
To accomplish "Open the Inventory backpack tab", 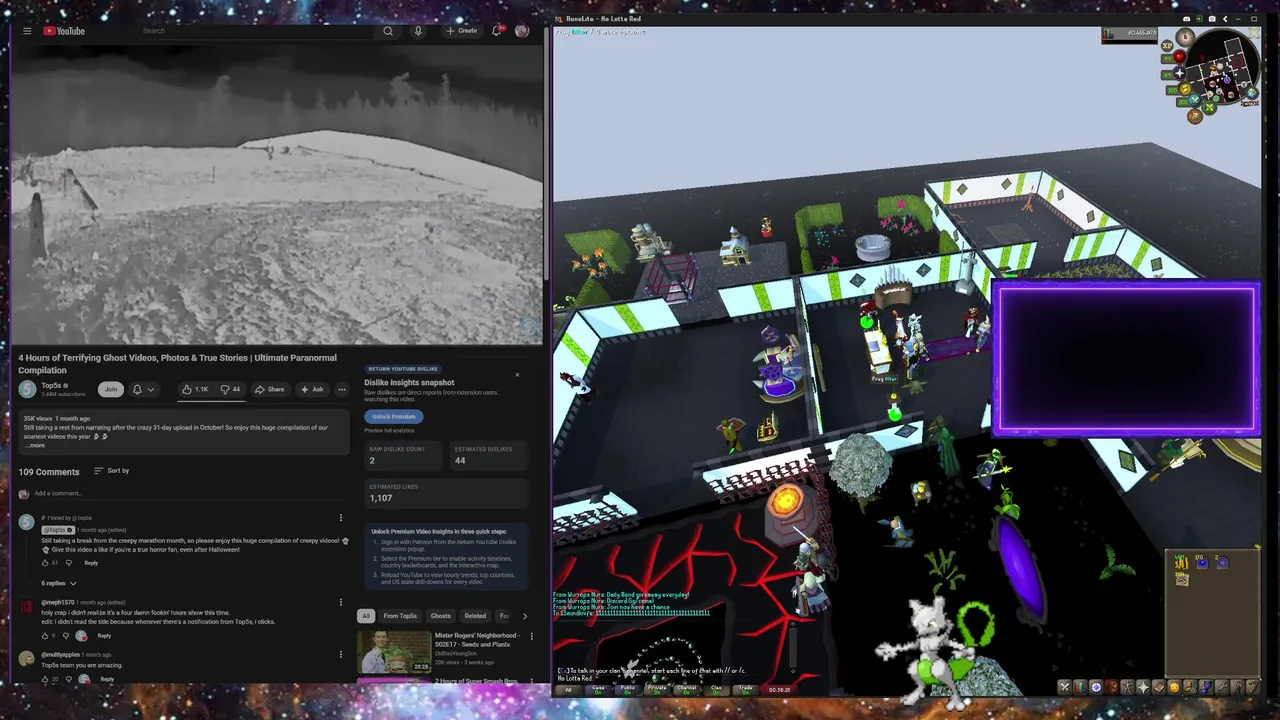I will pyautogui.click(x=1112, y=687).
